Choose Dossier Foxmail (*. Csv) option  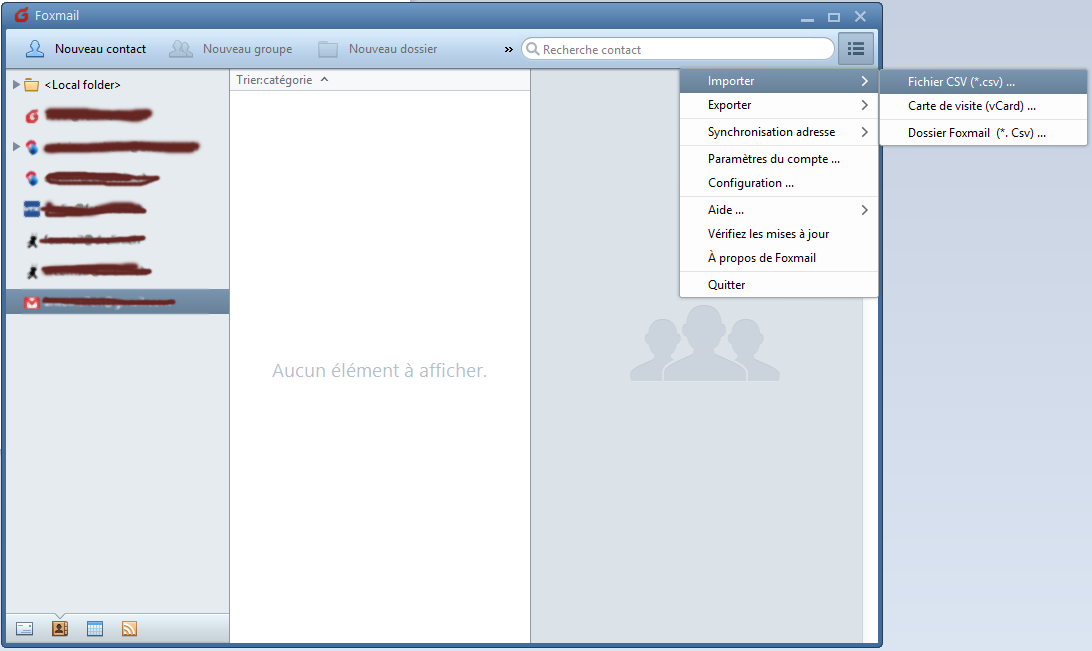click(x=983, y=132)
